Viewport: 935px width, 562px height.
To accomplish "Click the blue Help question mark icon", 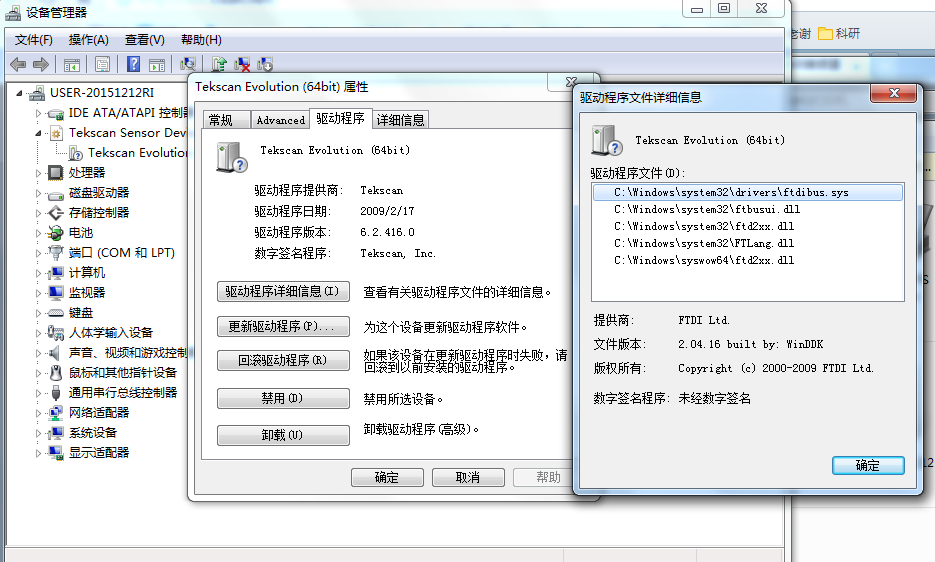I will tap(134, 64).
